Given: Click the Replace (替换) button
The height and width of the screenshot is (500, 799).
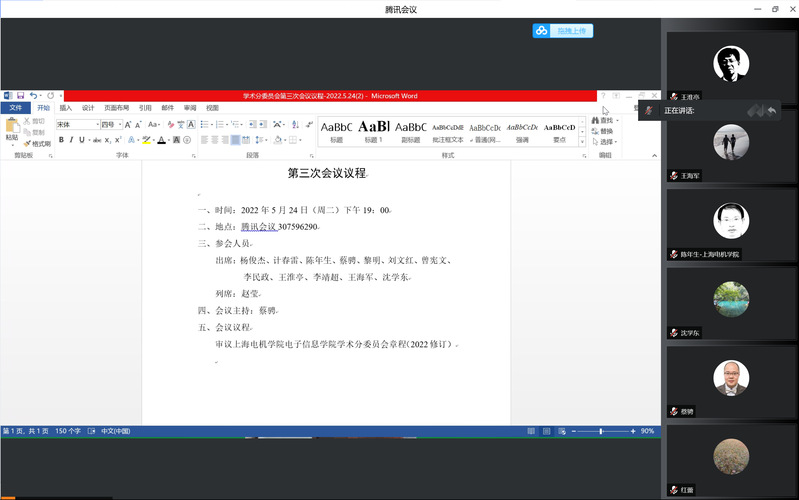Looking at the screenshot, I should pyautogui.click(x=602, y=131).
